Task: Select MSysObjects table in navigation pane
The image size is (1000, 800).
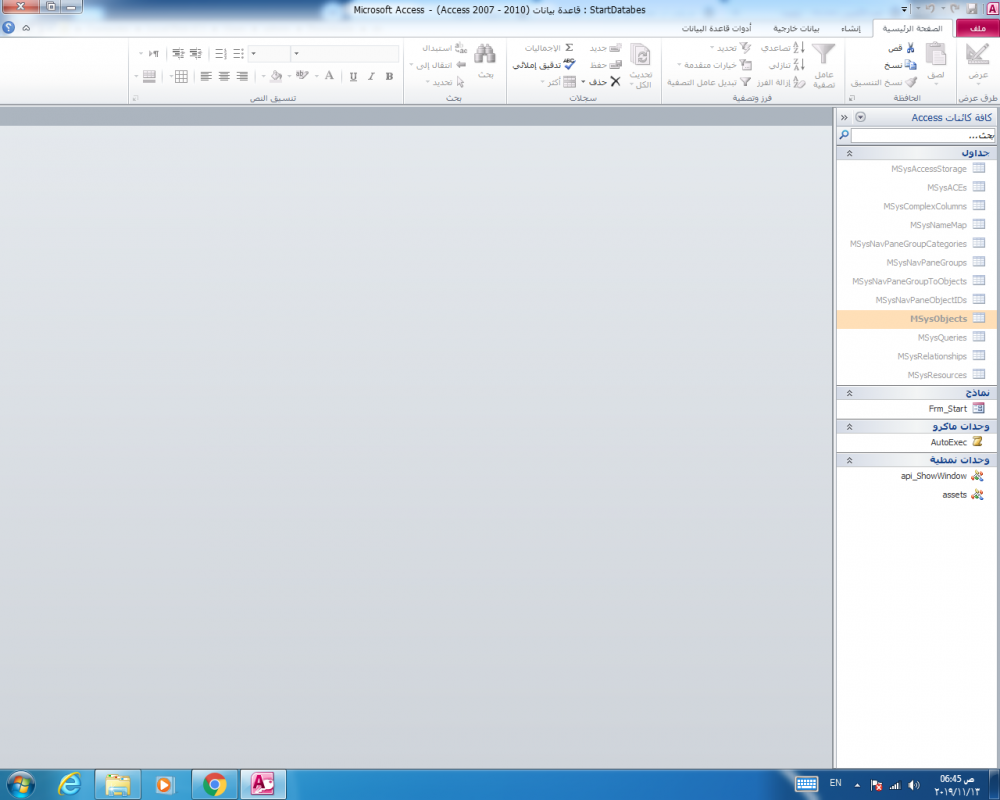Action: (916, 319)
